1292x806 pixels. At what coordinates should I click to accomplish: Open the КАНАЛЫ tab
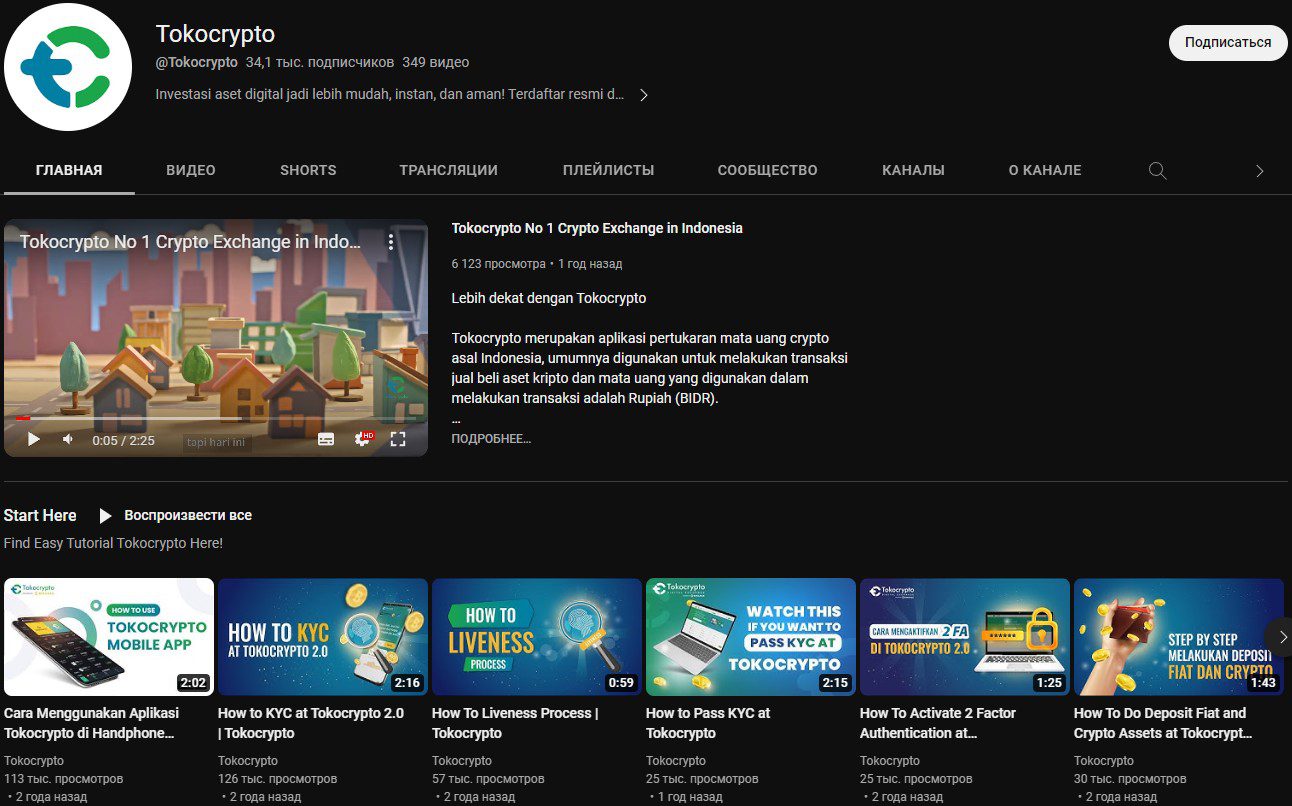(x=913, y=170)
